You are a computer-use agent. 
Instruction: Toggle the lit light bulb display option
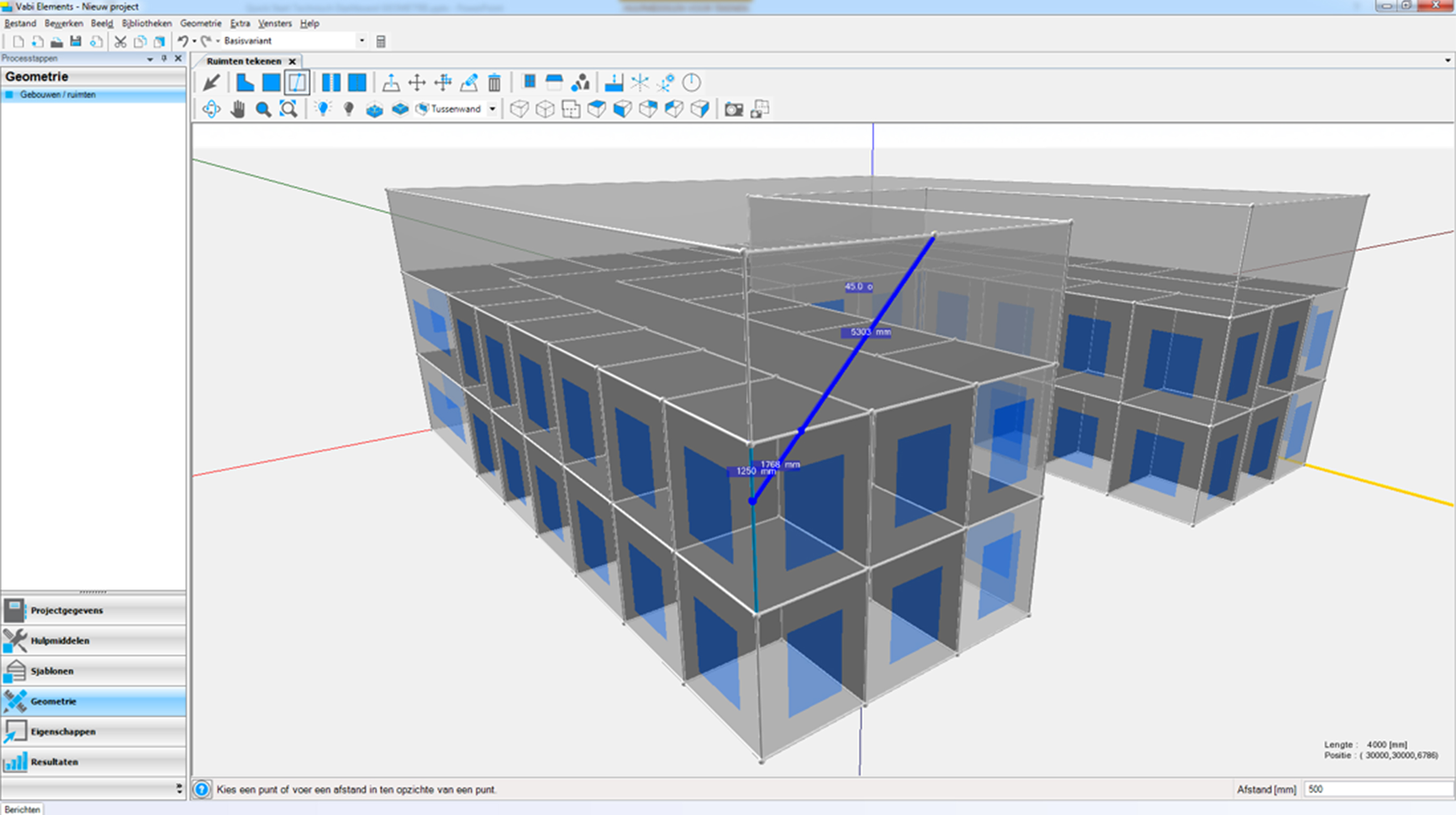click(322, 109)
